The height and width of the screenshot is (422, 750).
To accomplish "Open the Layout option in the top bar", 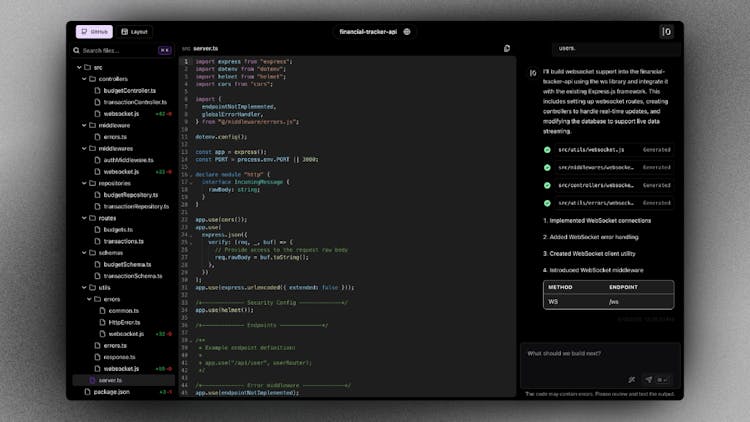I will tap(134, 32).
